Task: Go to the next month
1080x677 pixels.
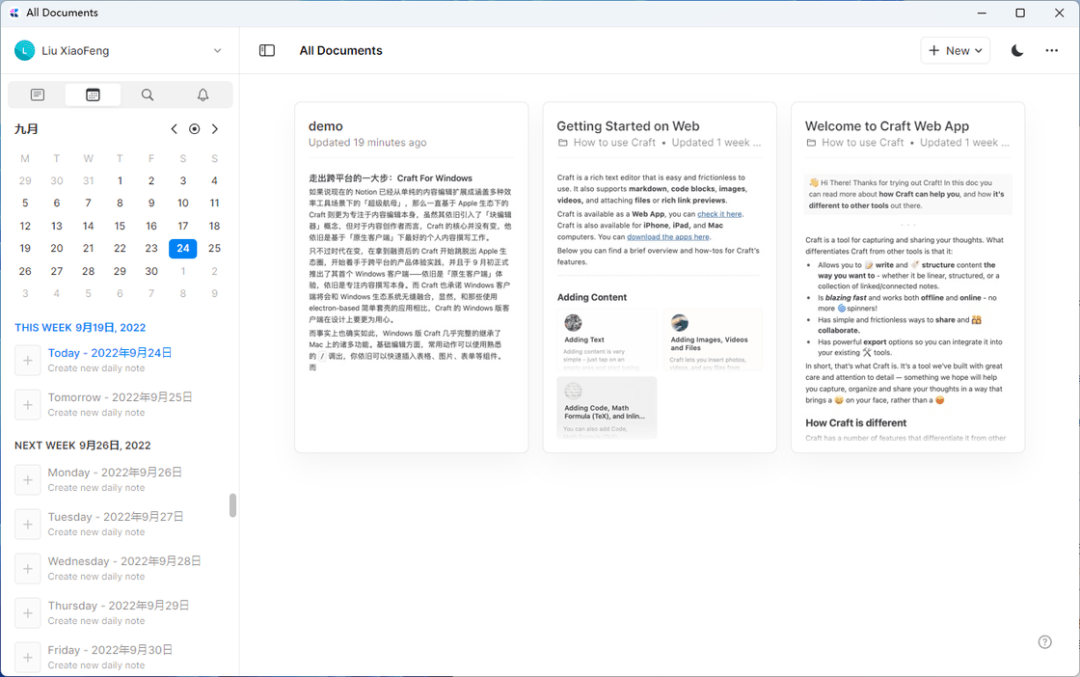Action: pos(215,129)
